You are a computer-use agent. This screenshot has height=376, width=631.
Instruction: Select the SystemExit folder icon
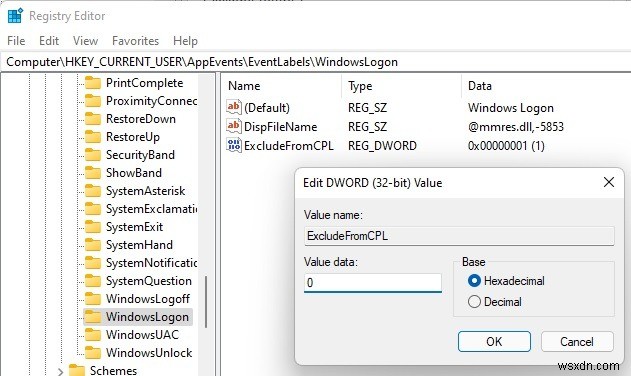(93, 227)
